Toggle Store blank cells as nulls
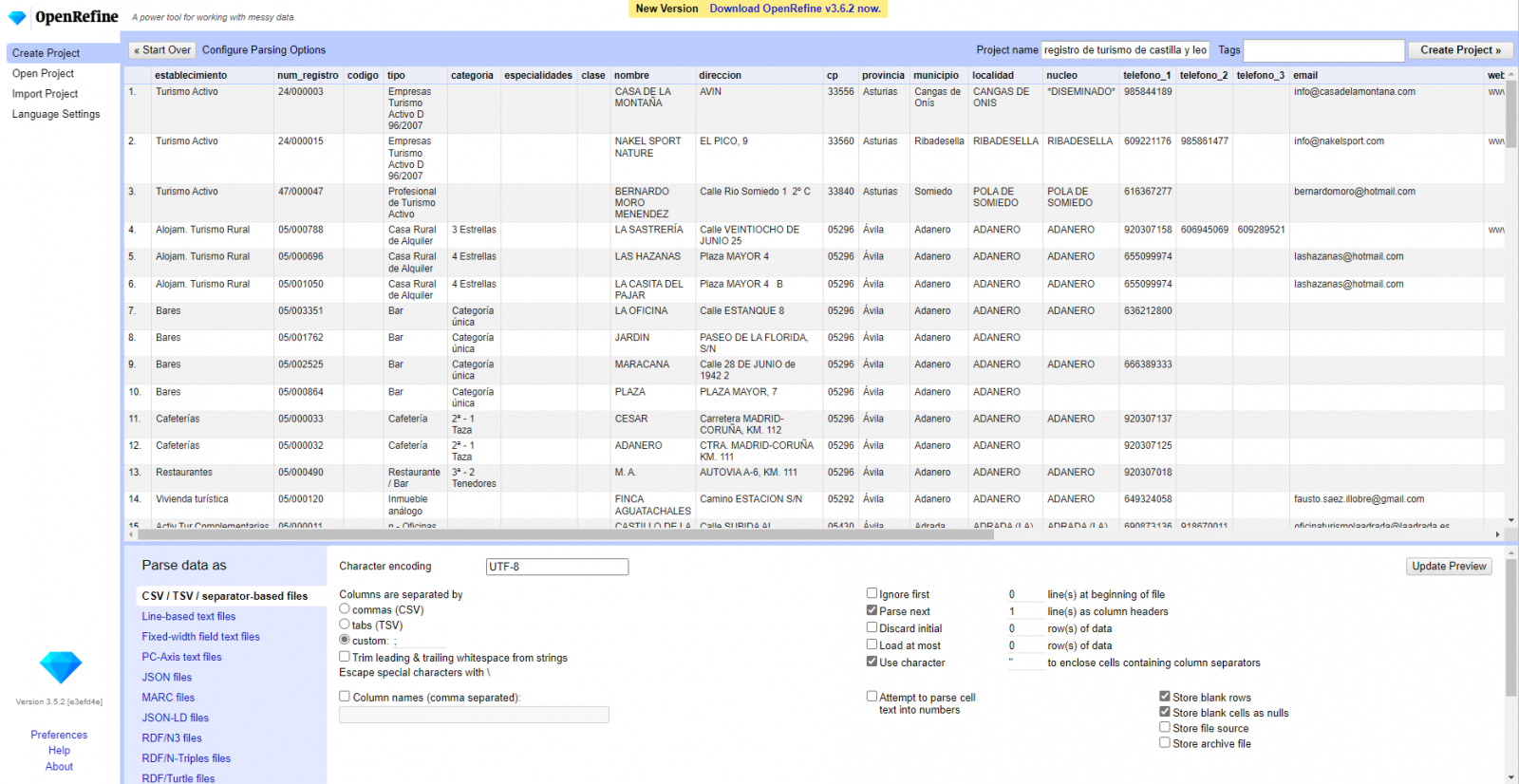Screen dimensions: 1519x784 1165,712
